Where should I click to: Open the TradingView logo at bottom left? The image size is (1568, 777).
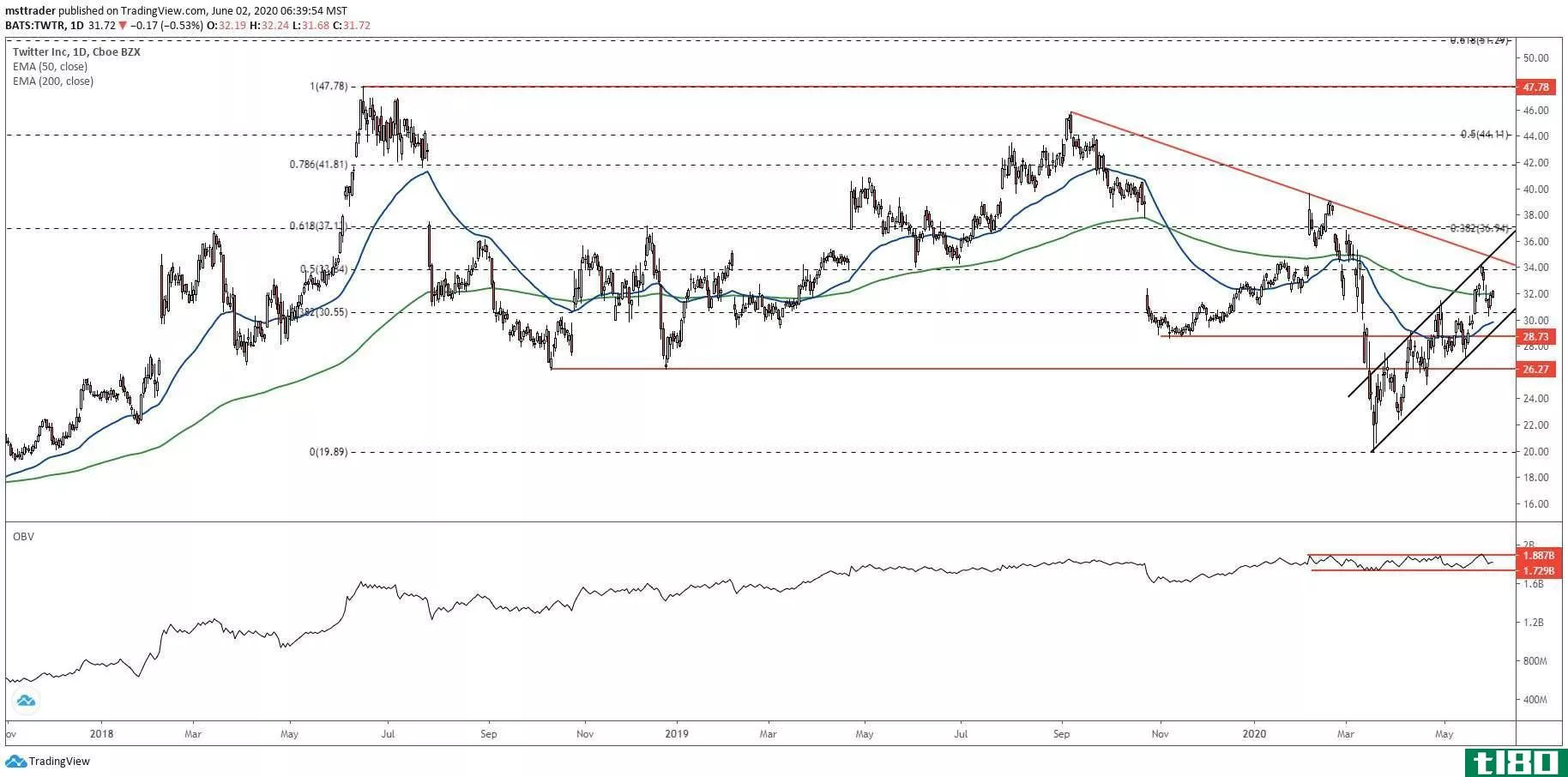(x=48, y=762)
